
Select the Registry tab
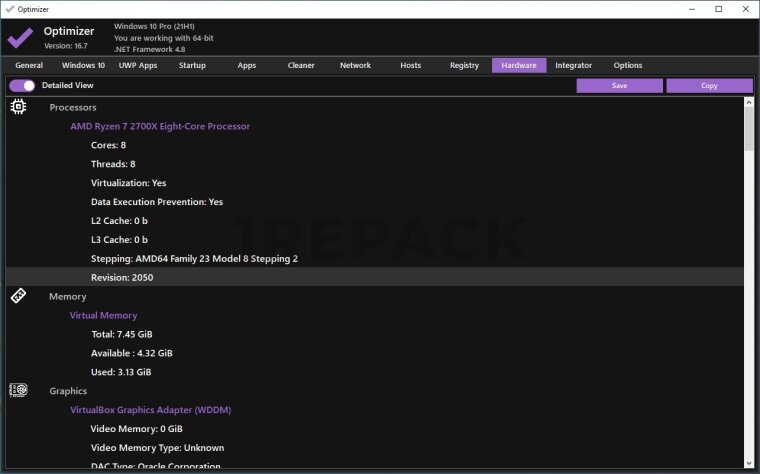[464, 66]
